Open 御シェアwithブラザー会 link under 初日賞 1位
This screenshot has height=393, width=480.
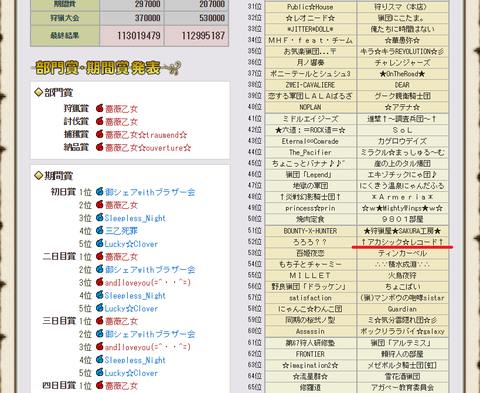click(150, 192)
